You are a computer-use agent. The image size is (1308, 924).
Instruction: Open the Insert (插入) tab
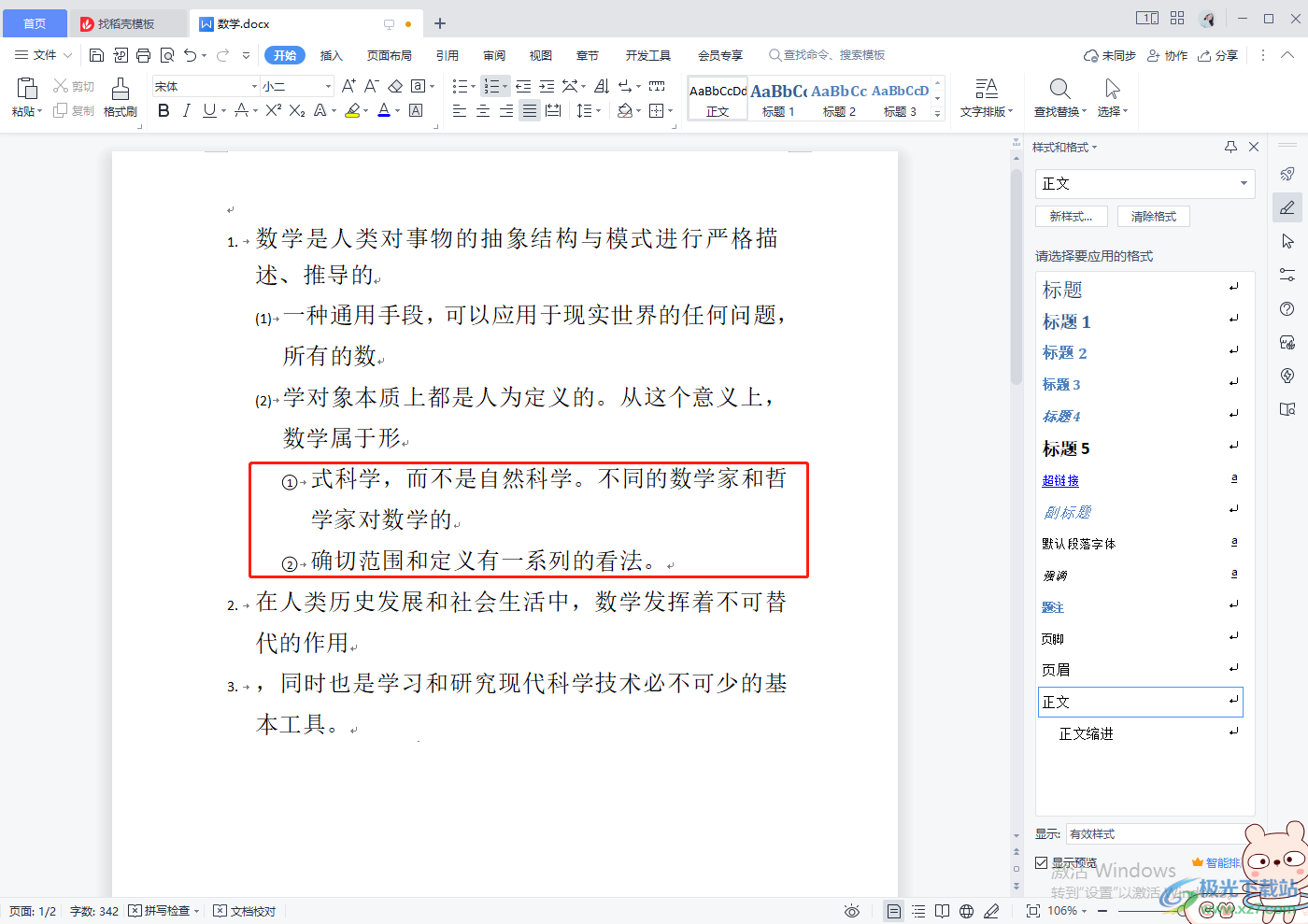click(x=332, y=55)
